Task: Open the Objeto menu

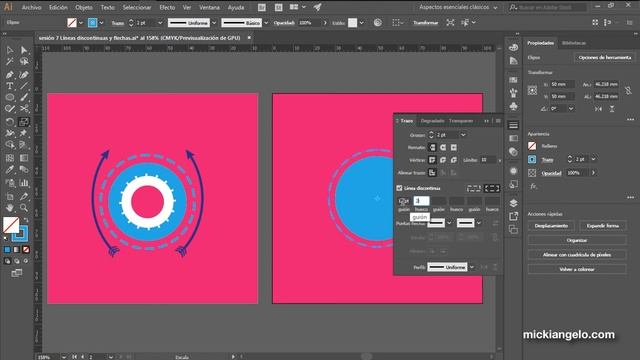Action: (84, 7)
